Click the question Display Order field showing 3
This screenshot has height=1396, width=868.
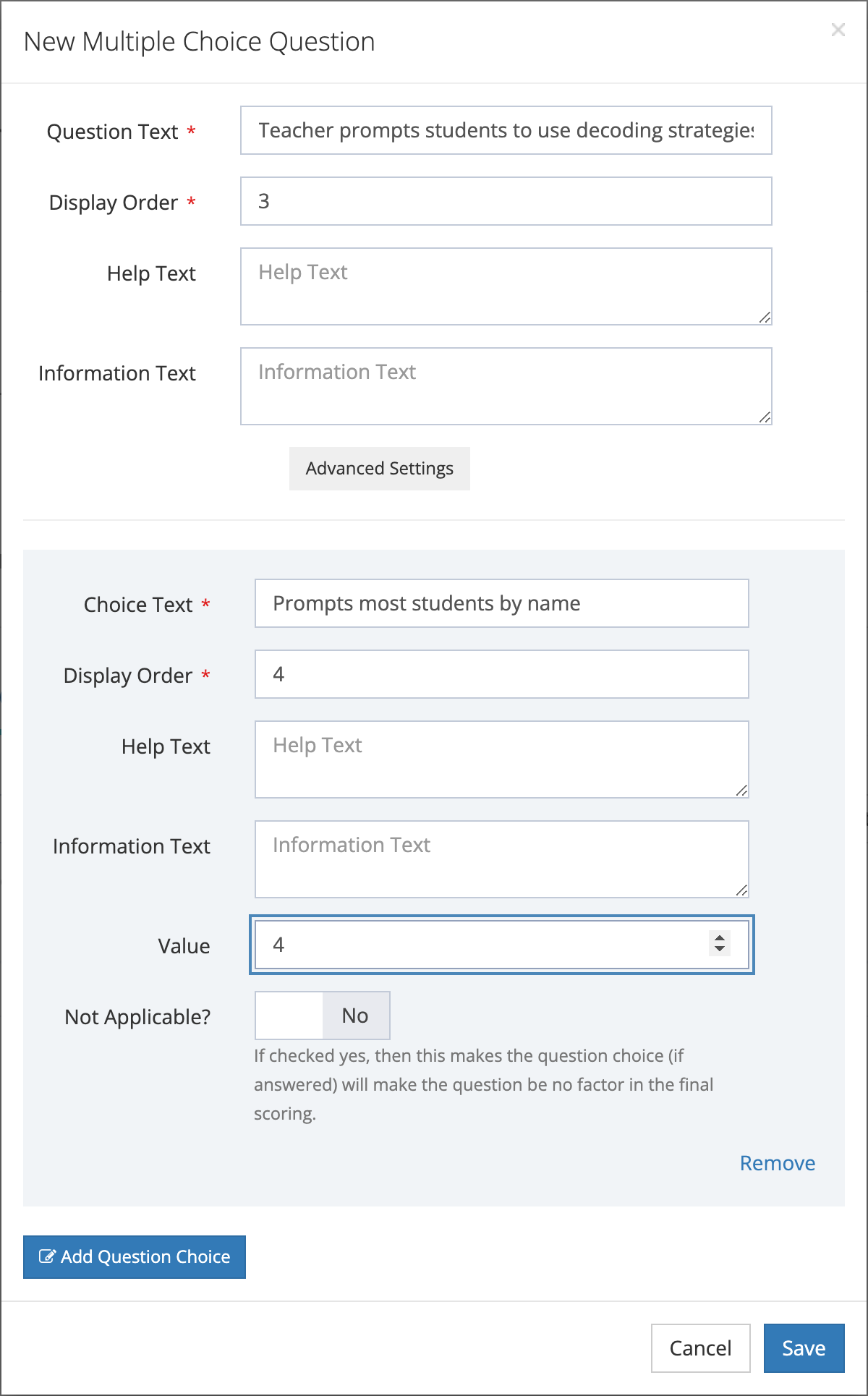(506, 201)
